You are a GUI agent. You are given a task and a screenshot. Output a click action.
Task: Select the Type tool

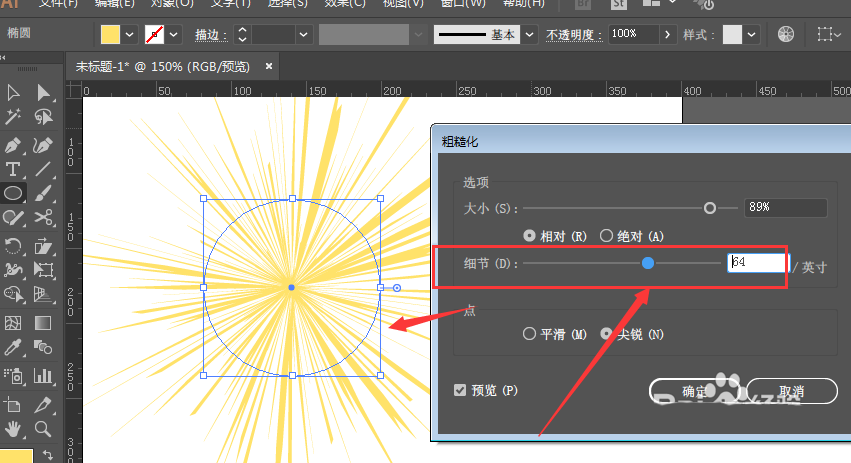coord(13,169)
